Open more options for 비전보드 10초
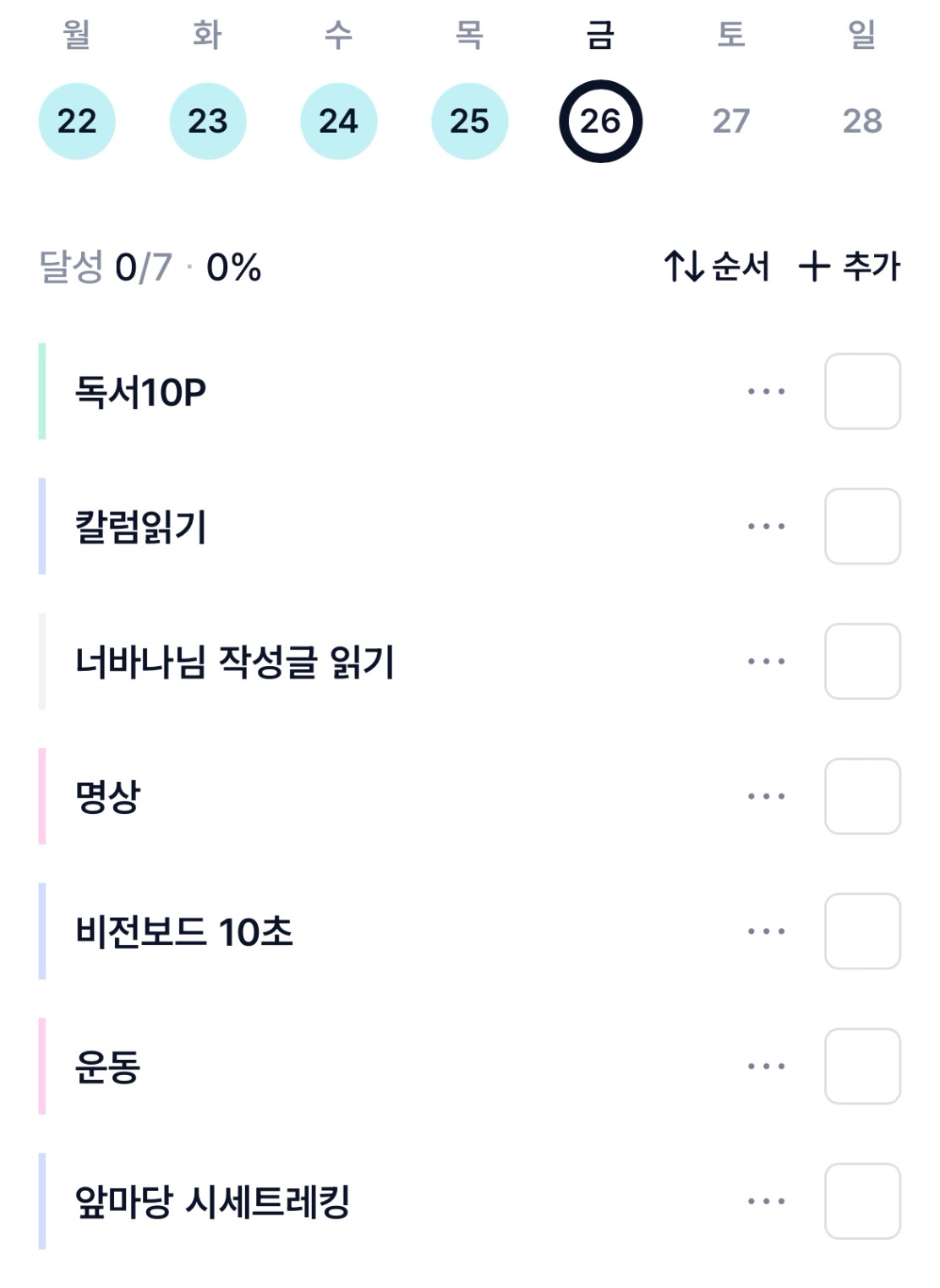 [766, 931]
